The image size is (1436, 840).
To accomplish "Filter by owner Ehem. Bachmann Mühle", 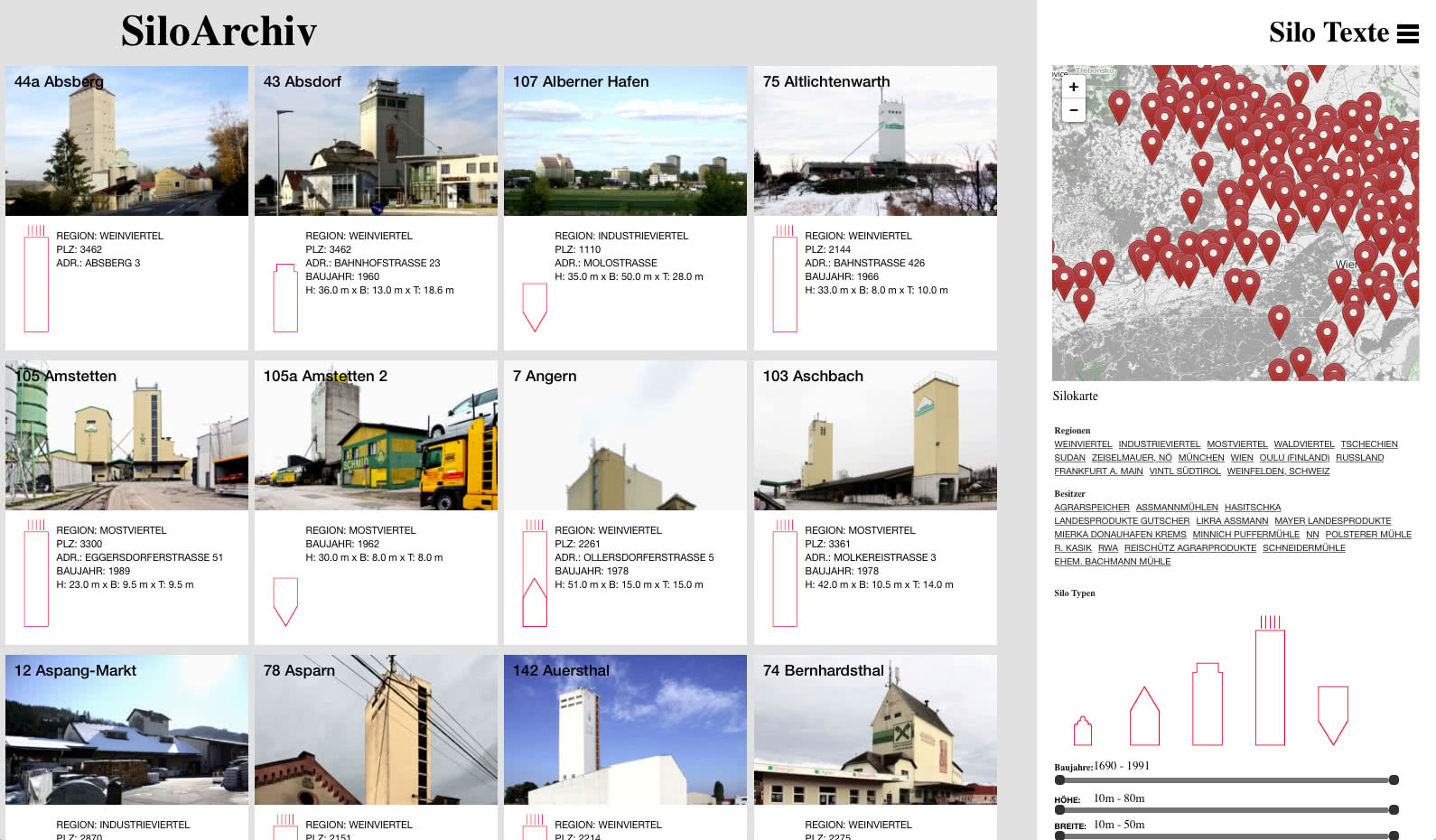I will coord(1113,562).
